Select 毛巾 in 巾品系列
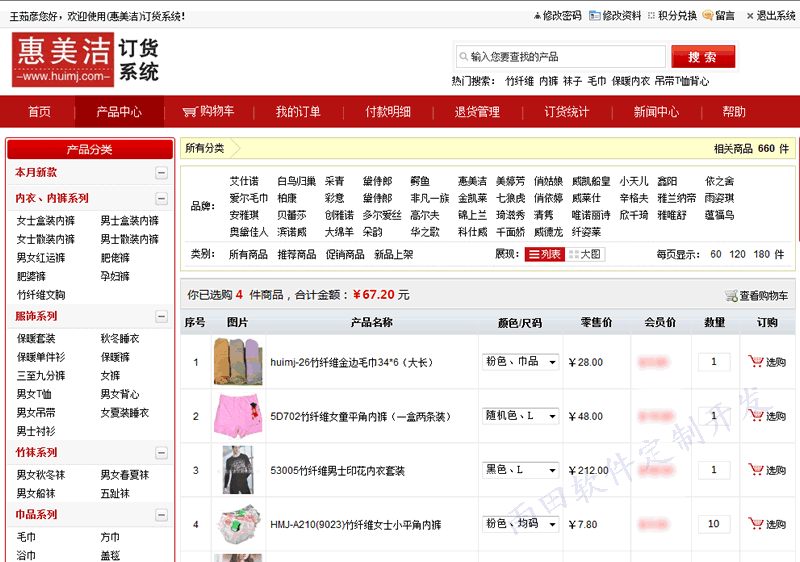 coord(26,537)
